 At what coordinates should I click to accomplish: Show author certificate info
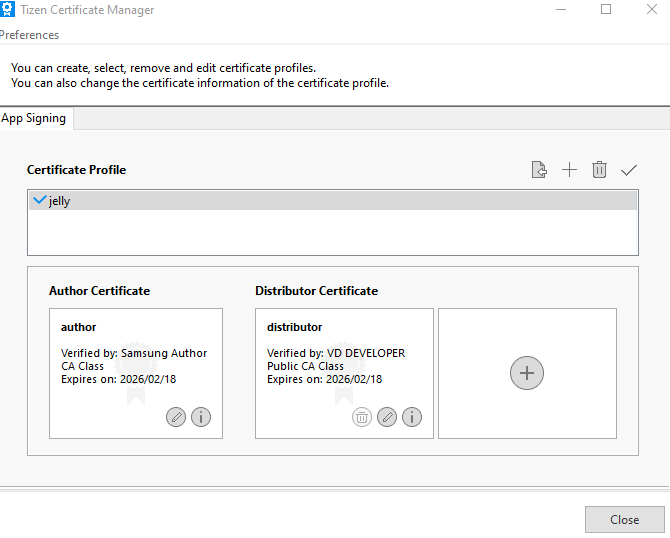pos(201,417)
